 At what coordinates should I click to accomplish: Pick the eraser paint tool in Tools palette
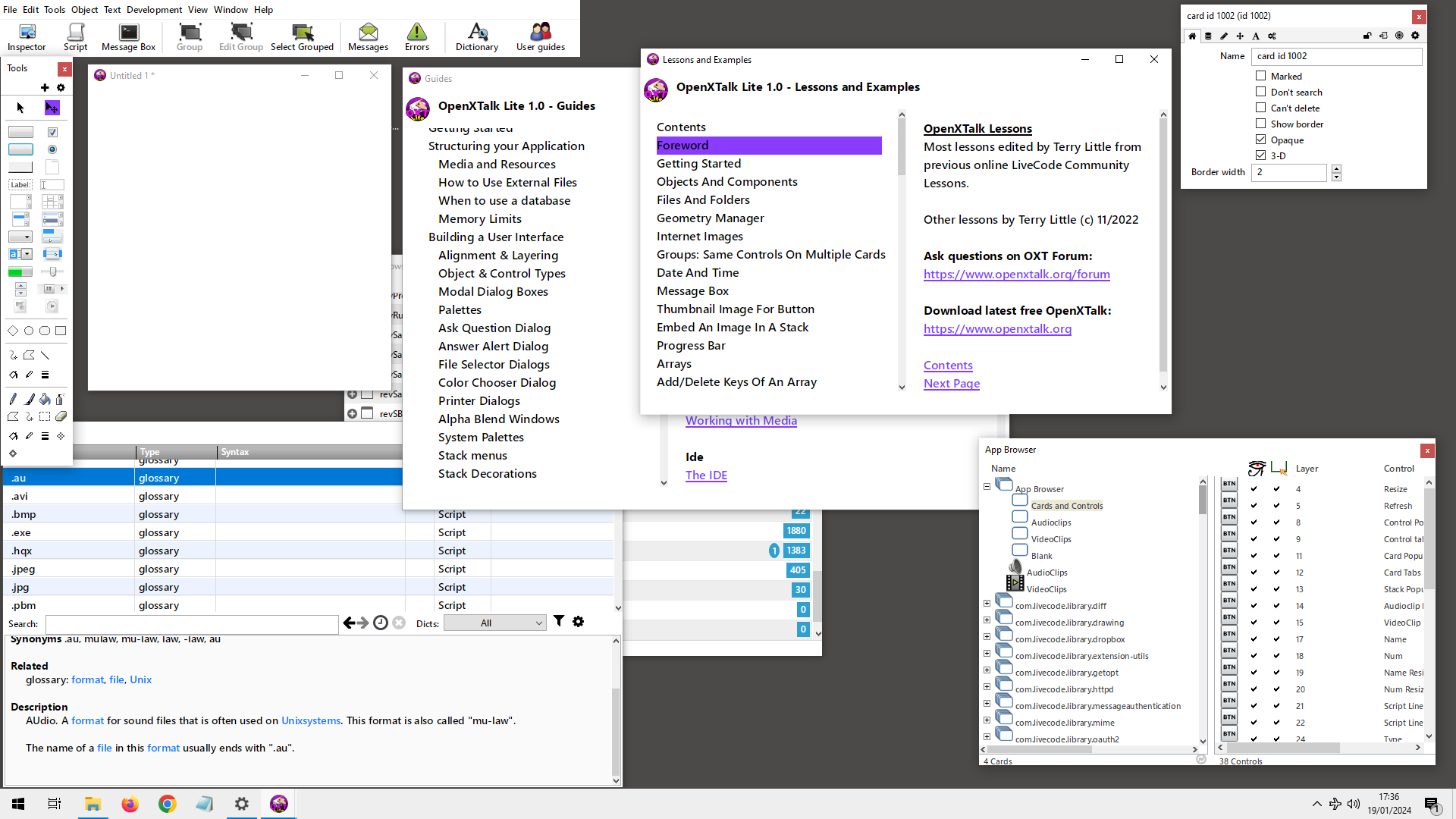pyautogui.click(x=61, y=416)
